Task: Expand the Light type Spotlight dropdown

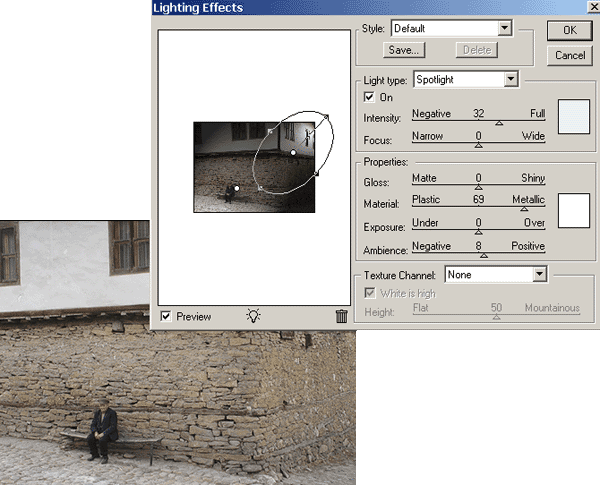Action: coord(466,79)
